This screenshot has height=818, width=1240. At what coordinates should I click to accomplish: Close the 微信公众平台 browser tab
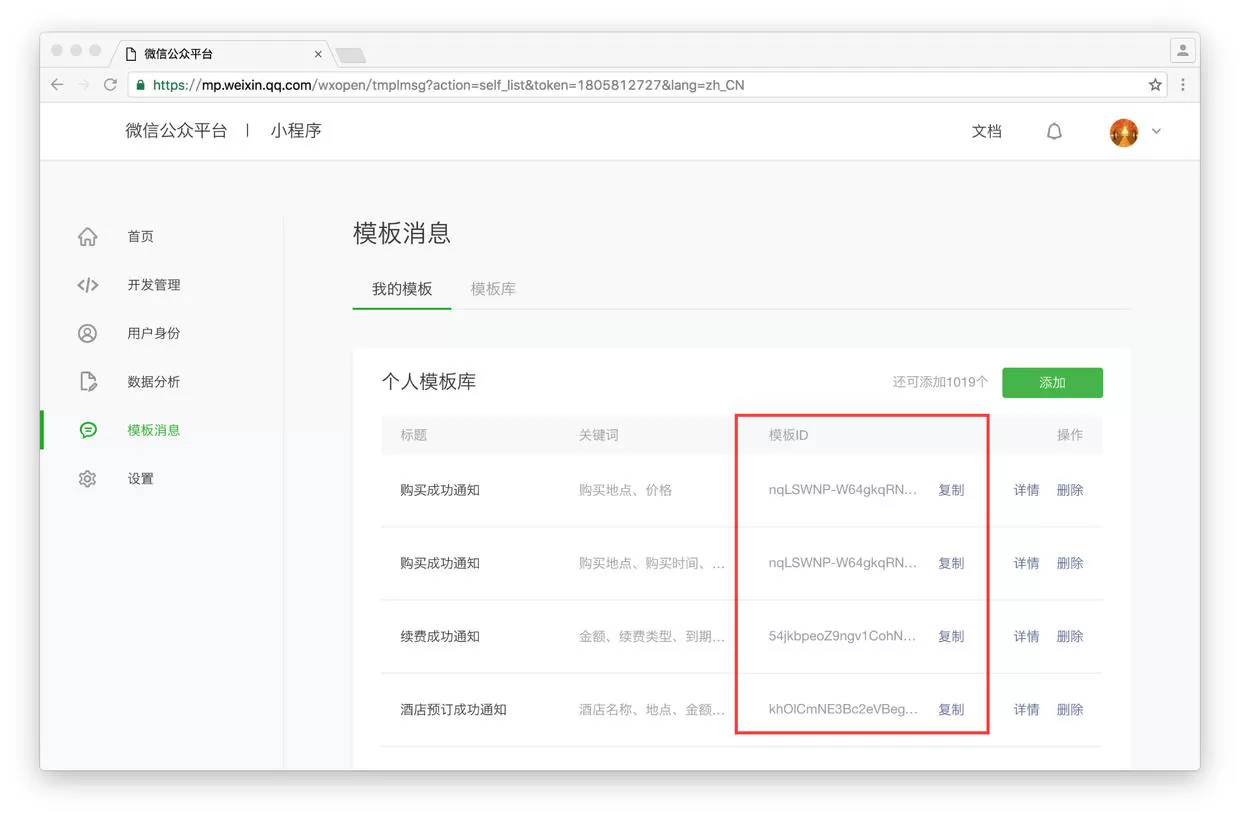coord(319,54)
